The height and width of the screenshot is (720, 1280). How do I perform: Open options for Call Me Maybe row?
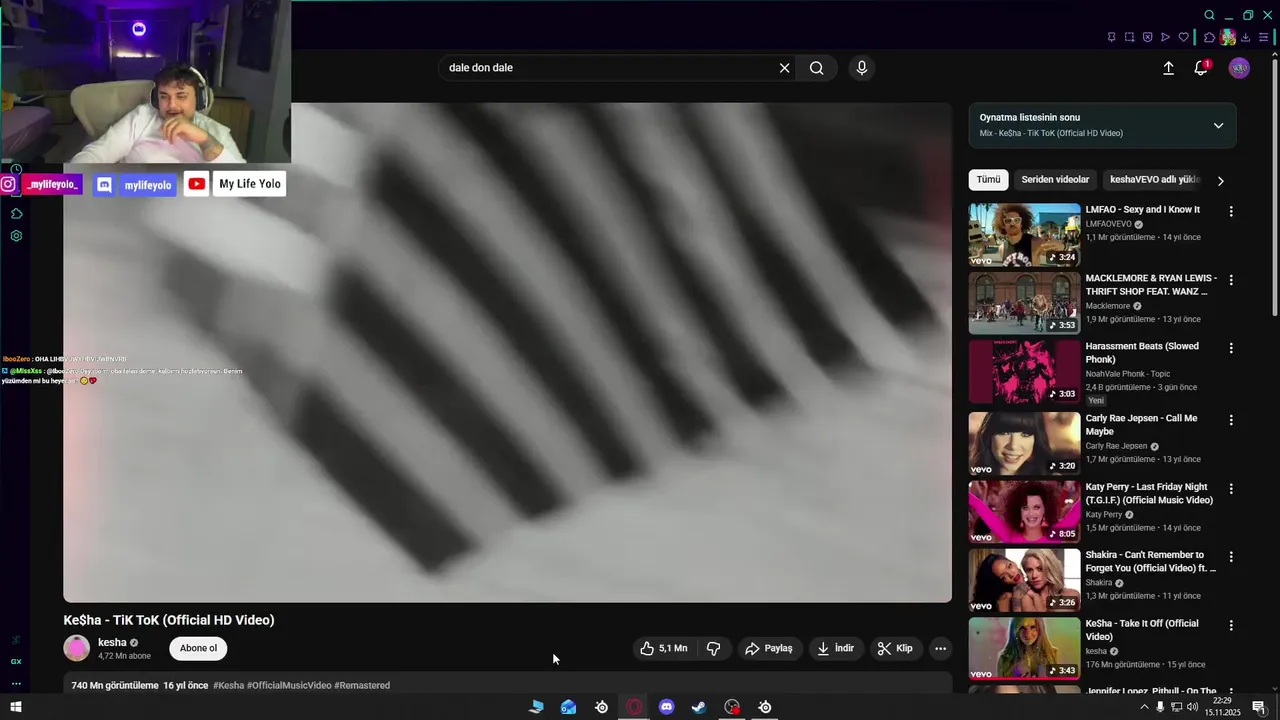click(1231, 420)
